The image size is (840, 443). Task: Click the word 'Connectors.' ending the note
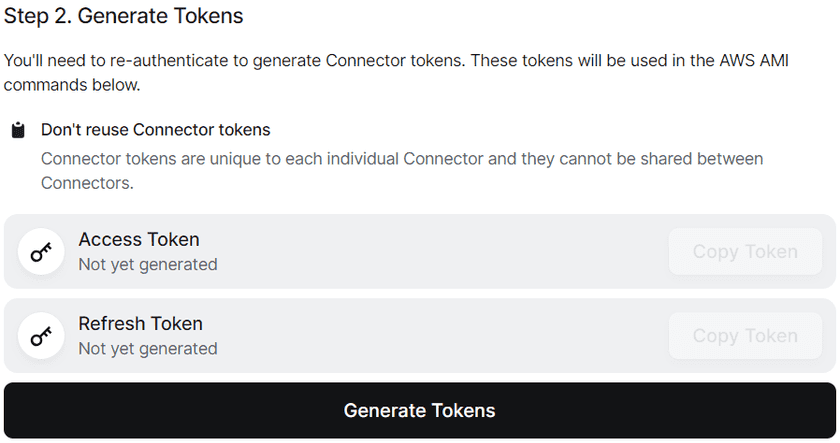87,183
